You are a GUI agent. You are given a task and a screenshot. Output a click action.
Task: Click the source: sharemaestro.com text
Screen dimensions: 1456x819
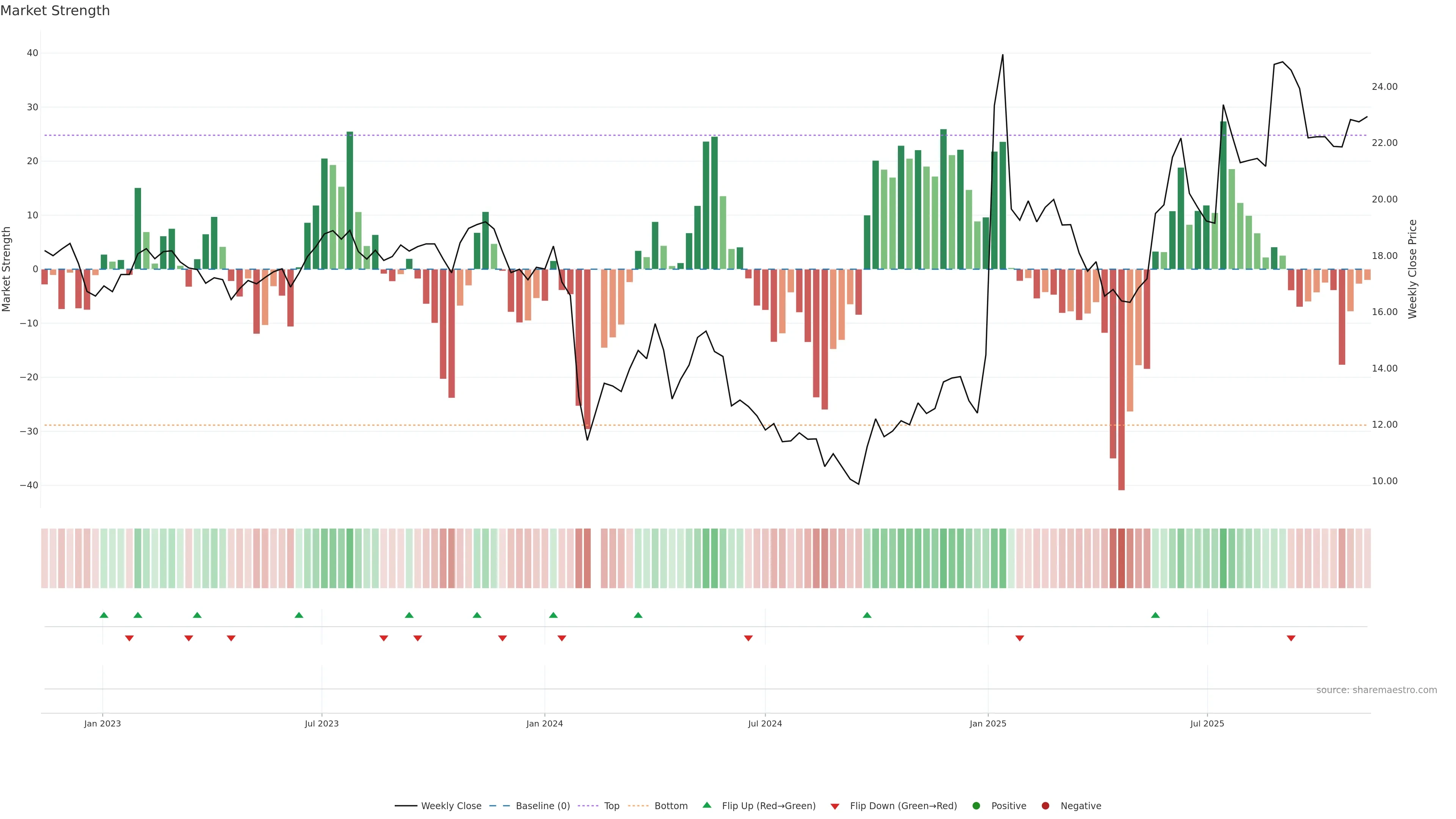pyautogui.click(x=1376, y=690)
